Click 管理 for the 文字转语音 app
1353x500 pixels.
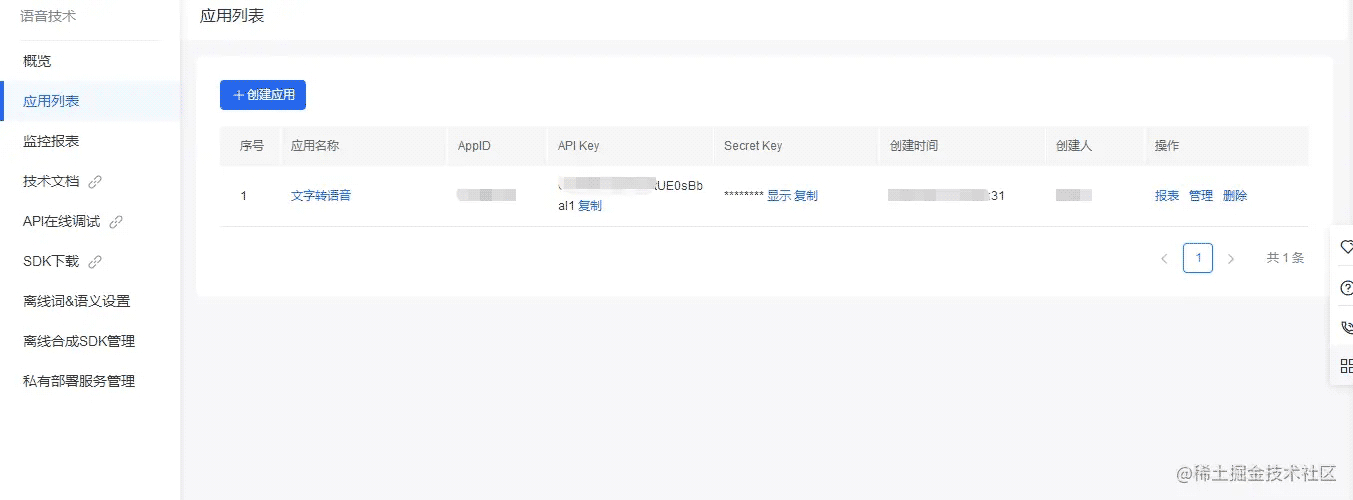coord(1201,196)
